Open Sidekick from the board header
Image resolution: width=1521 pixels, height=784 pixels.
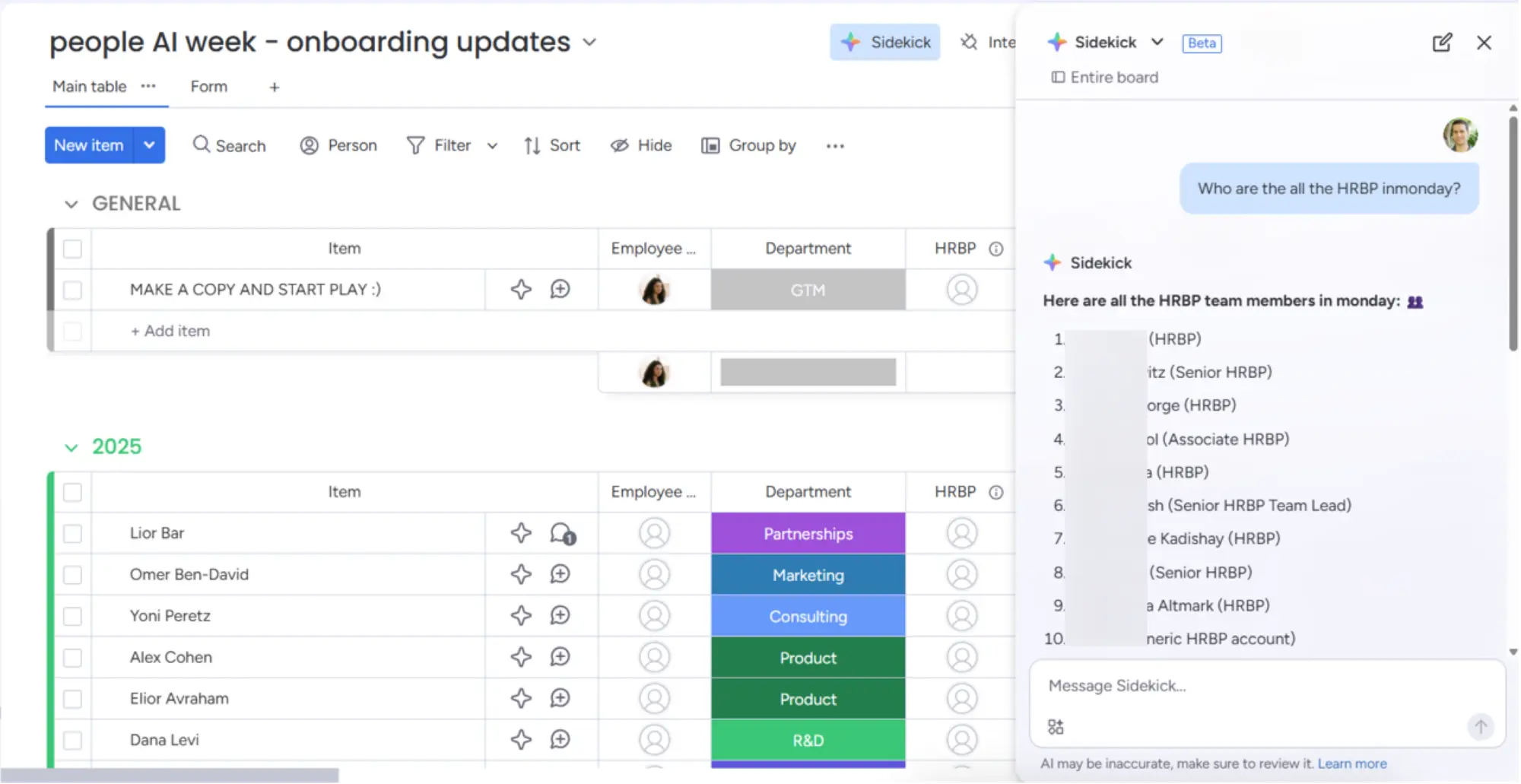click(884, 43)
